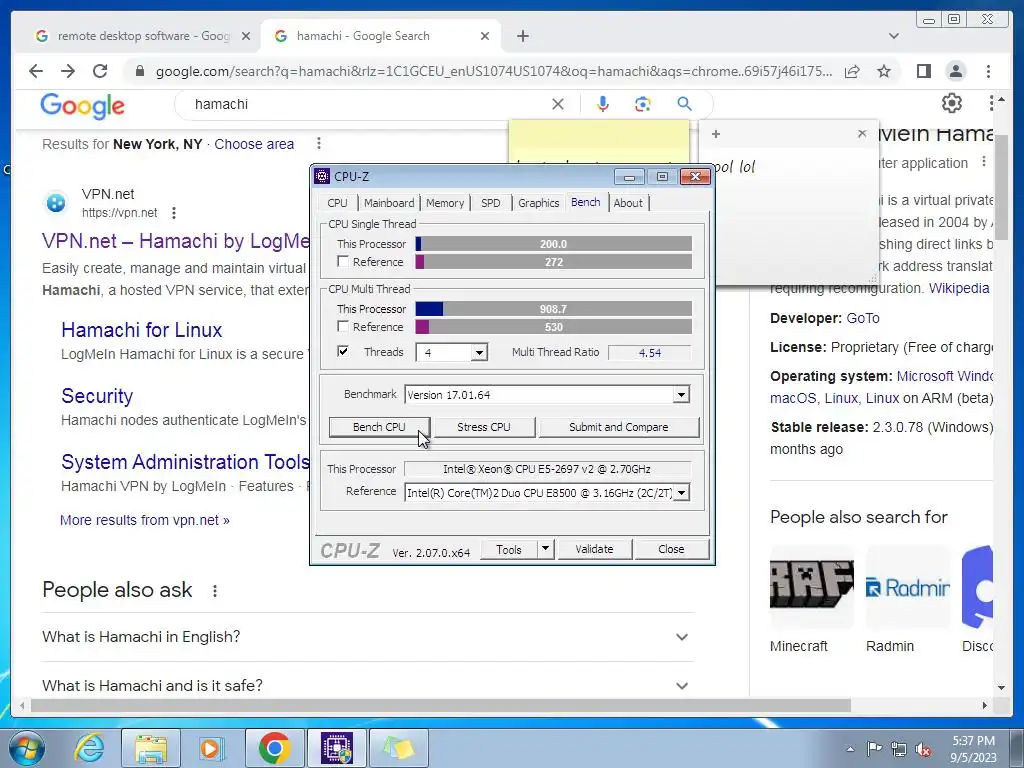1024x768 pixels.
Task: Open the Radmin related search thumbnail
Action: tap(908, 586)
